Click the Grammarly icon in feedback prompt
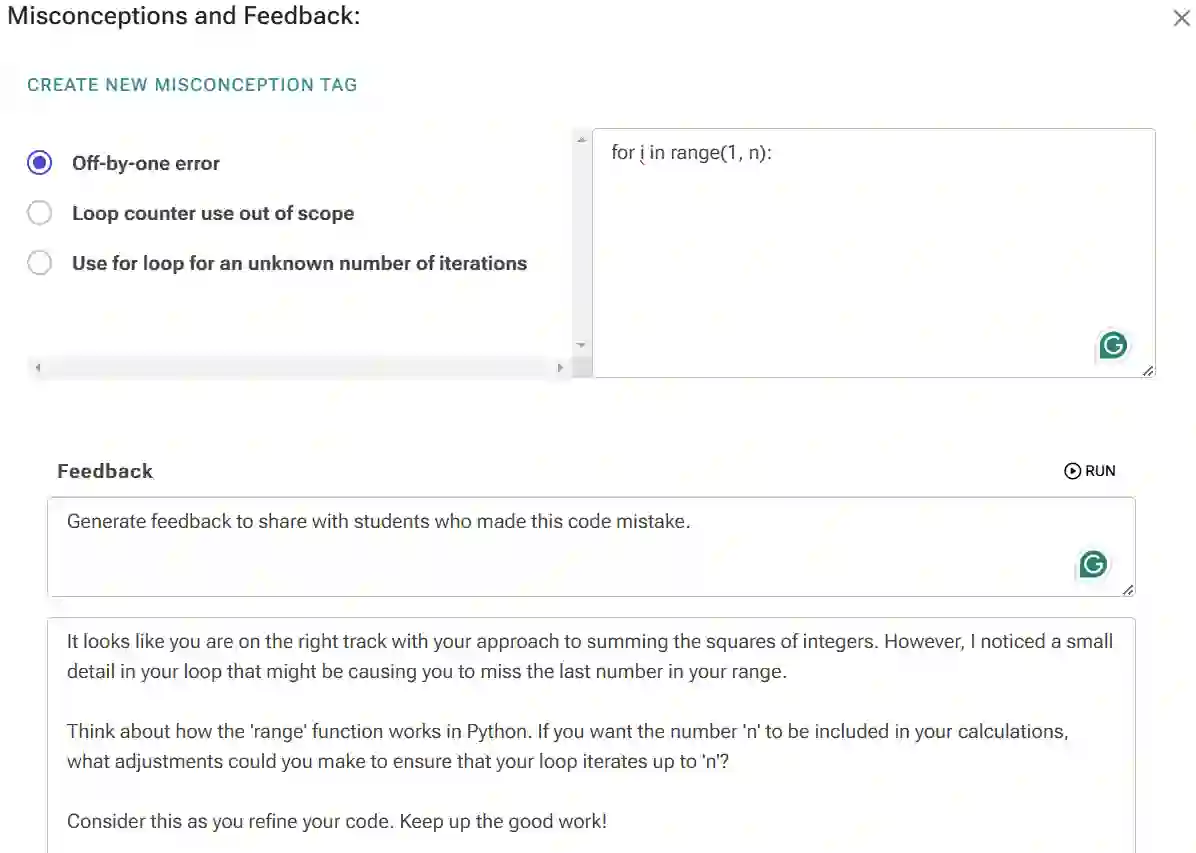This screenshot has height=853, width=1196. tap(1093, 565)
